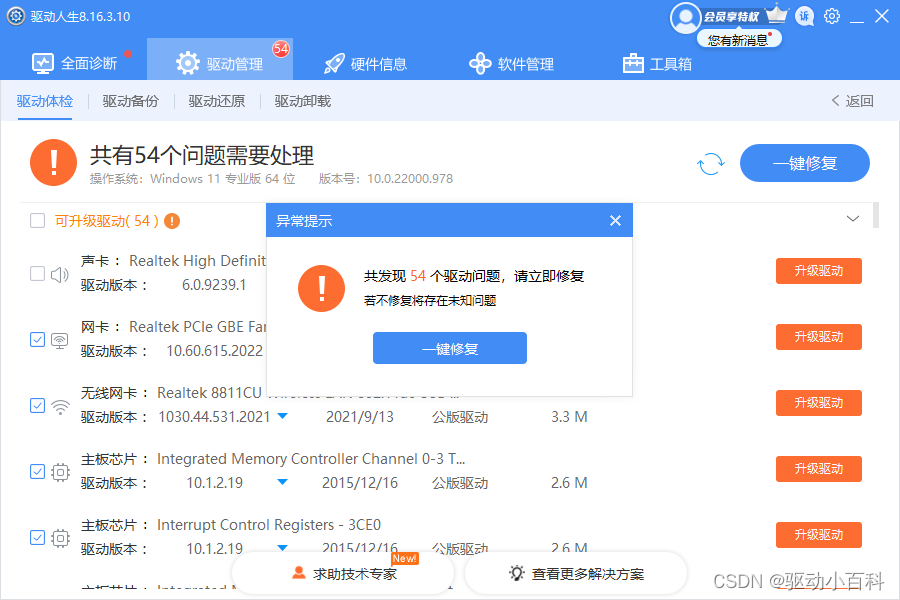The width and height of the screenshot is (900, 600).
Task: Click the date 2021/9/13
Action: (360, 416)
